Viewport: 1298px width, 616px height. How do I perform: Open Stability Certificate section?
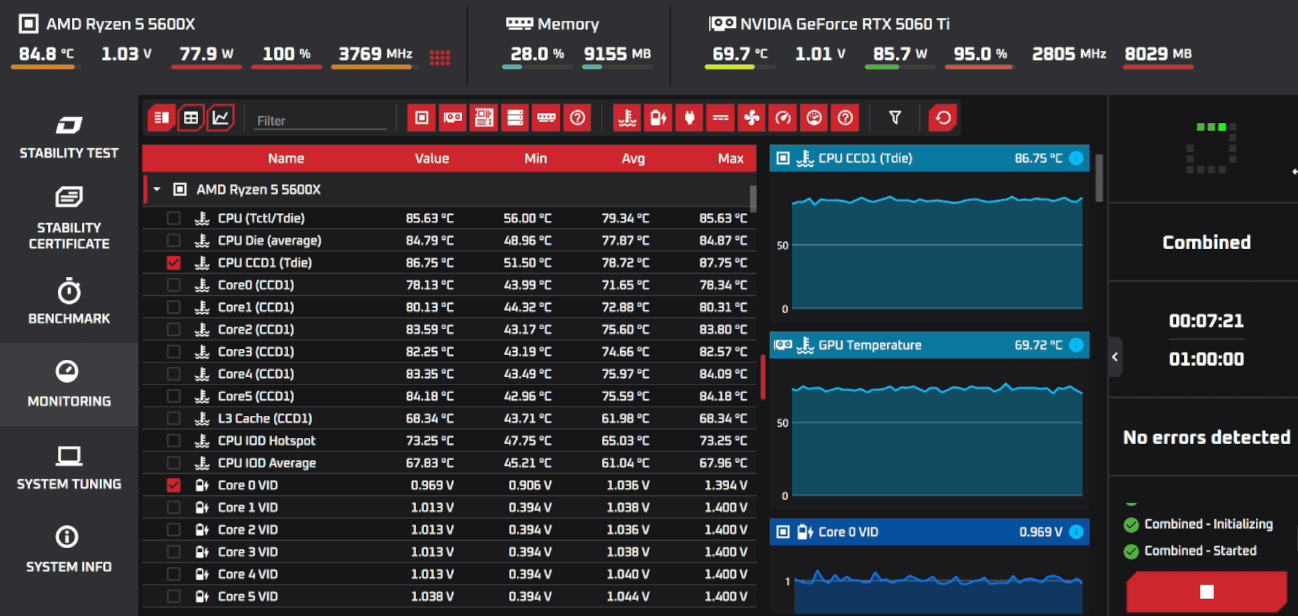(x=69, y=219)
